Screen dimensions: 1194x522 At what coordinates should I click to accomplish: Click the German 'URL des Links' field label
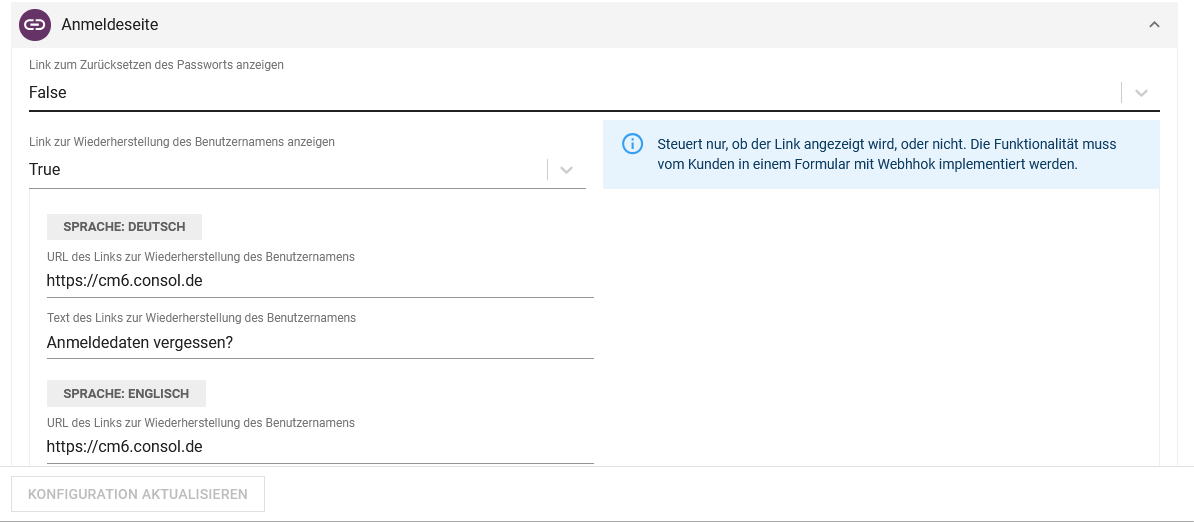[x=200, y=257]
